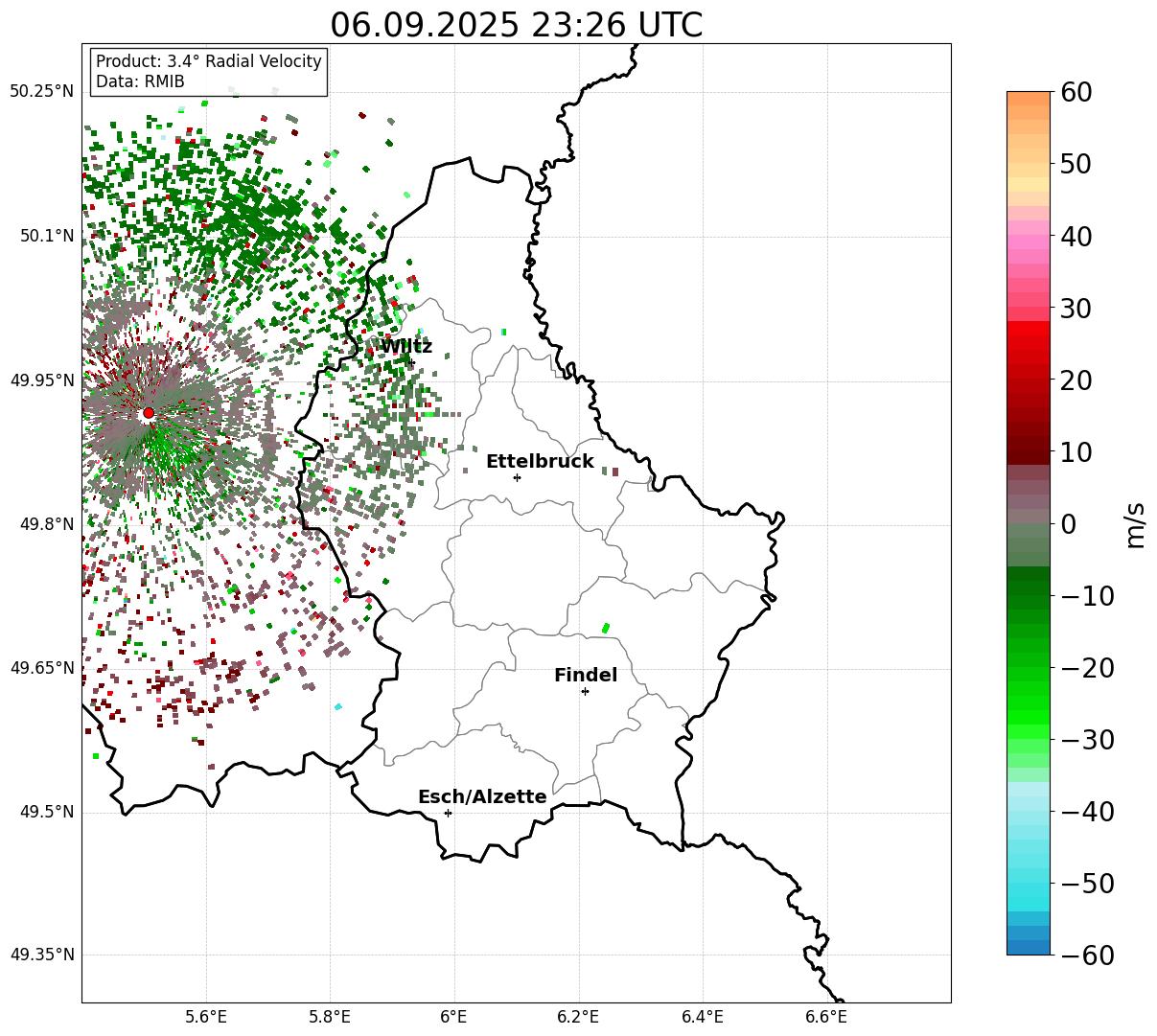
Task: Click the Ettelbruck station cross marker
Action: [517, 477]
